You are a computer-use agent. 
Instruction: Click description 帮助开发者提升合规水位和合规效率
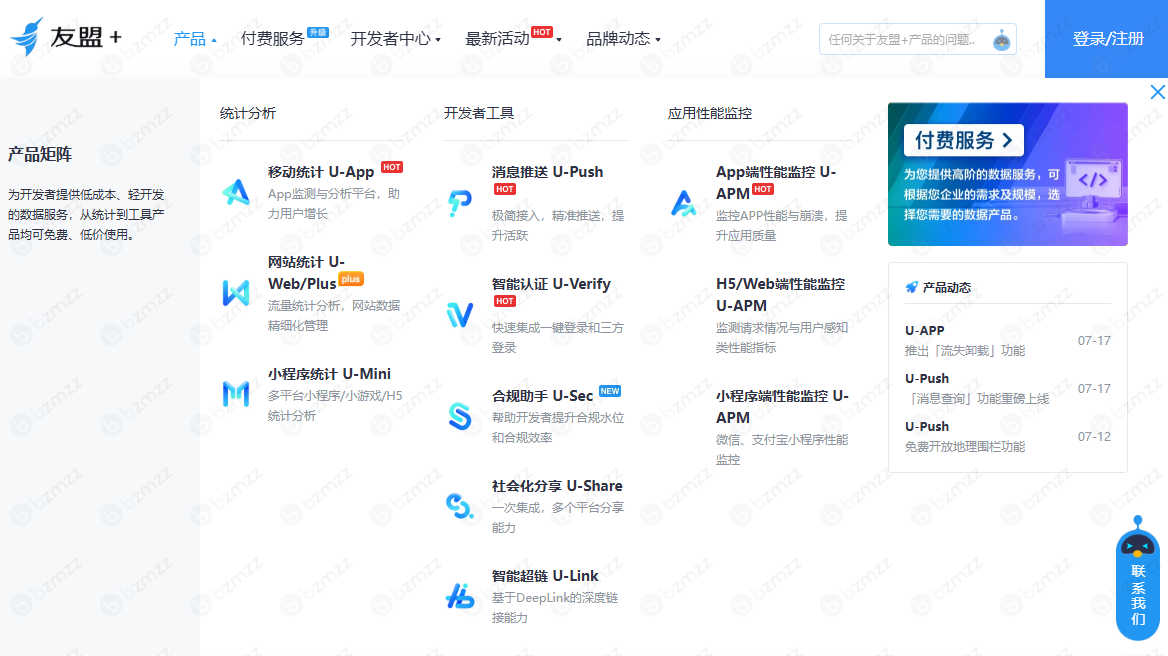(558, 427)
